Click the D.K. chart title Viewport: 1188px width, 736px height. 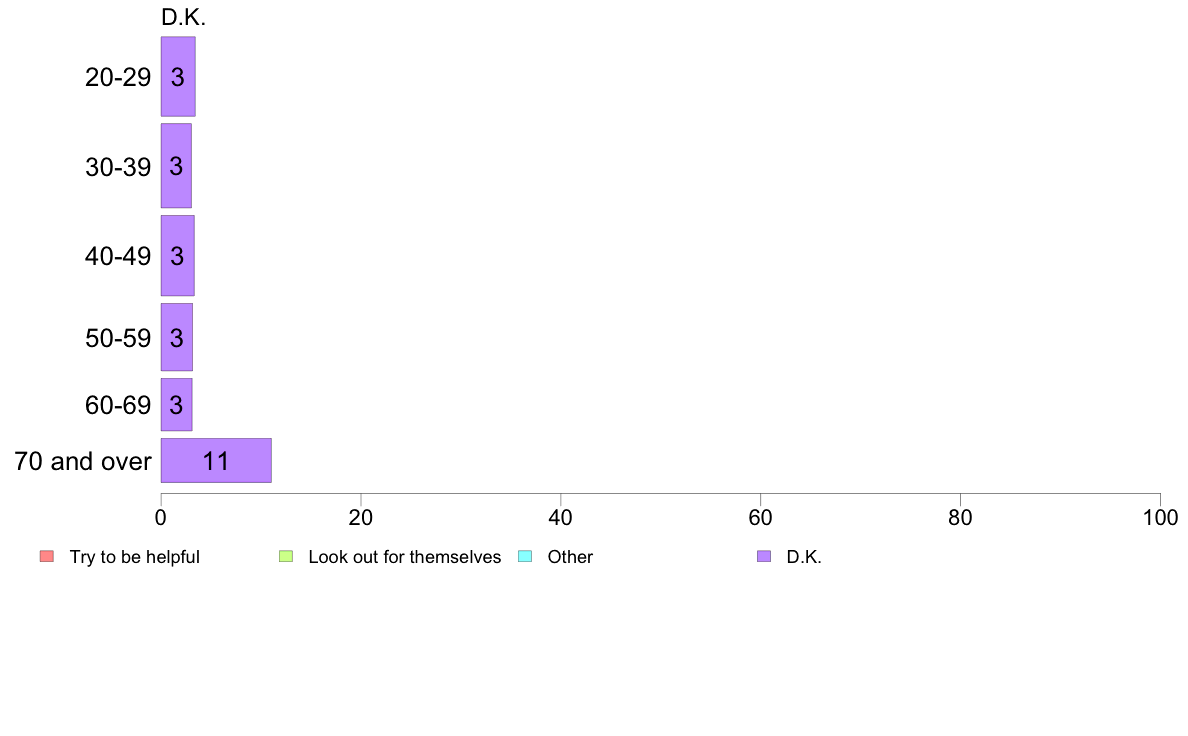pyautogui.click(x=183, y=17)
